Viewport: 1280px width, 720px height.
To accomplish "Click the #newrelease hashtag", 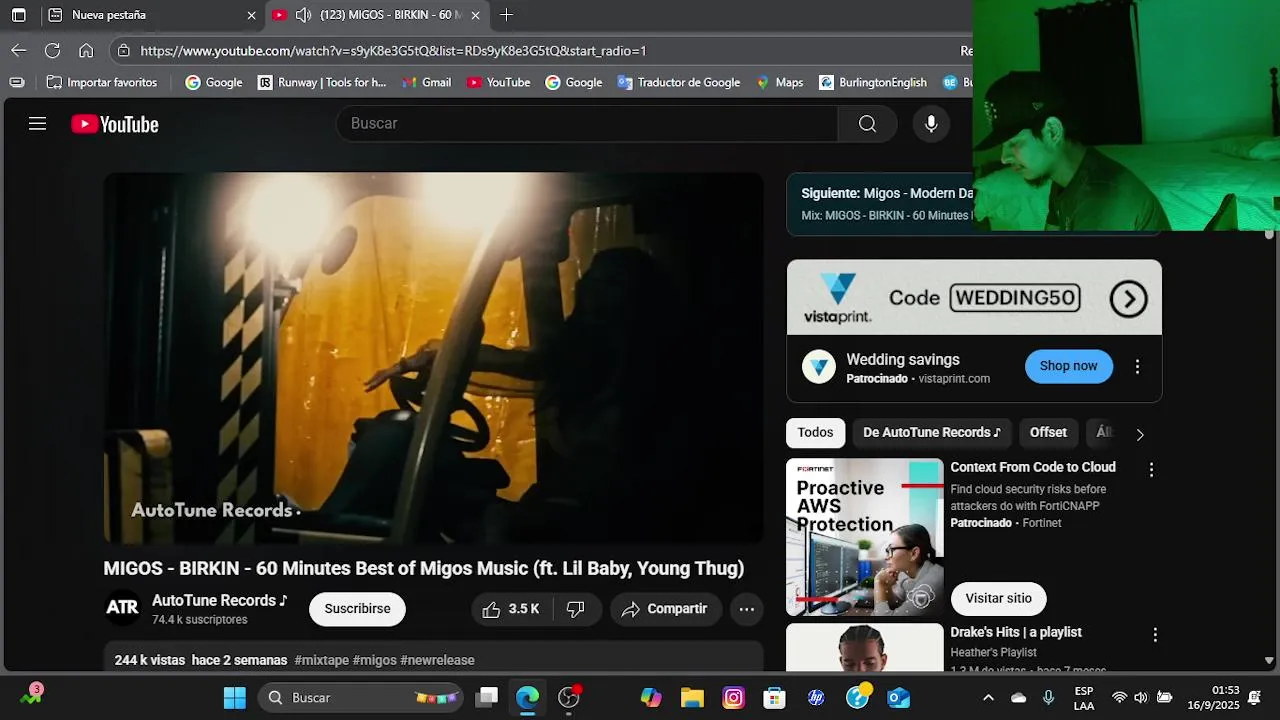I will 437,660.
